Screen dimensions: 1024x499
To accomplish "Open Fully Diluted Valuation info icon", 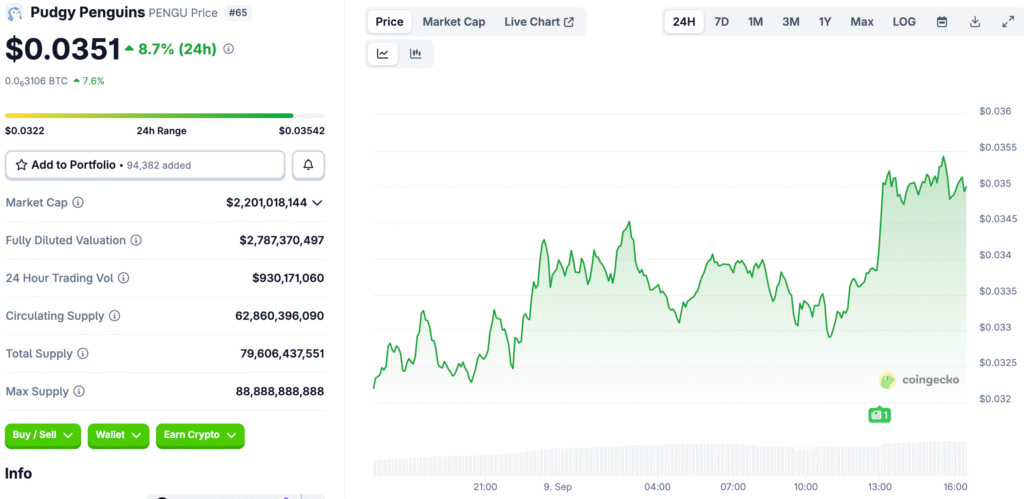I will 136,240.
